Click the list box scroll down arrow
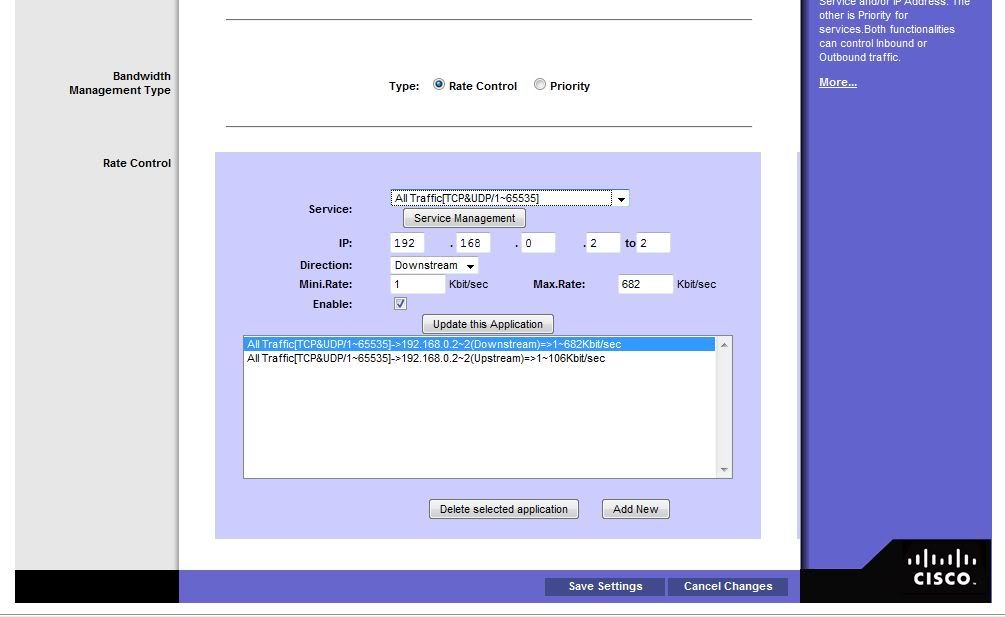This screenshot has height=617, width=1005. pos(724,470)
